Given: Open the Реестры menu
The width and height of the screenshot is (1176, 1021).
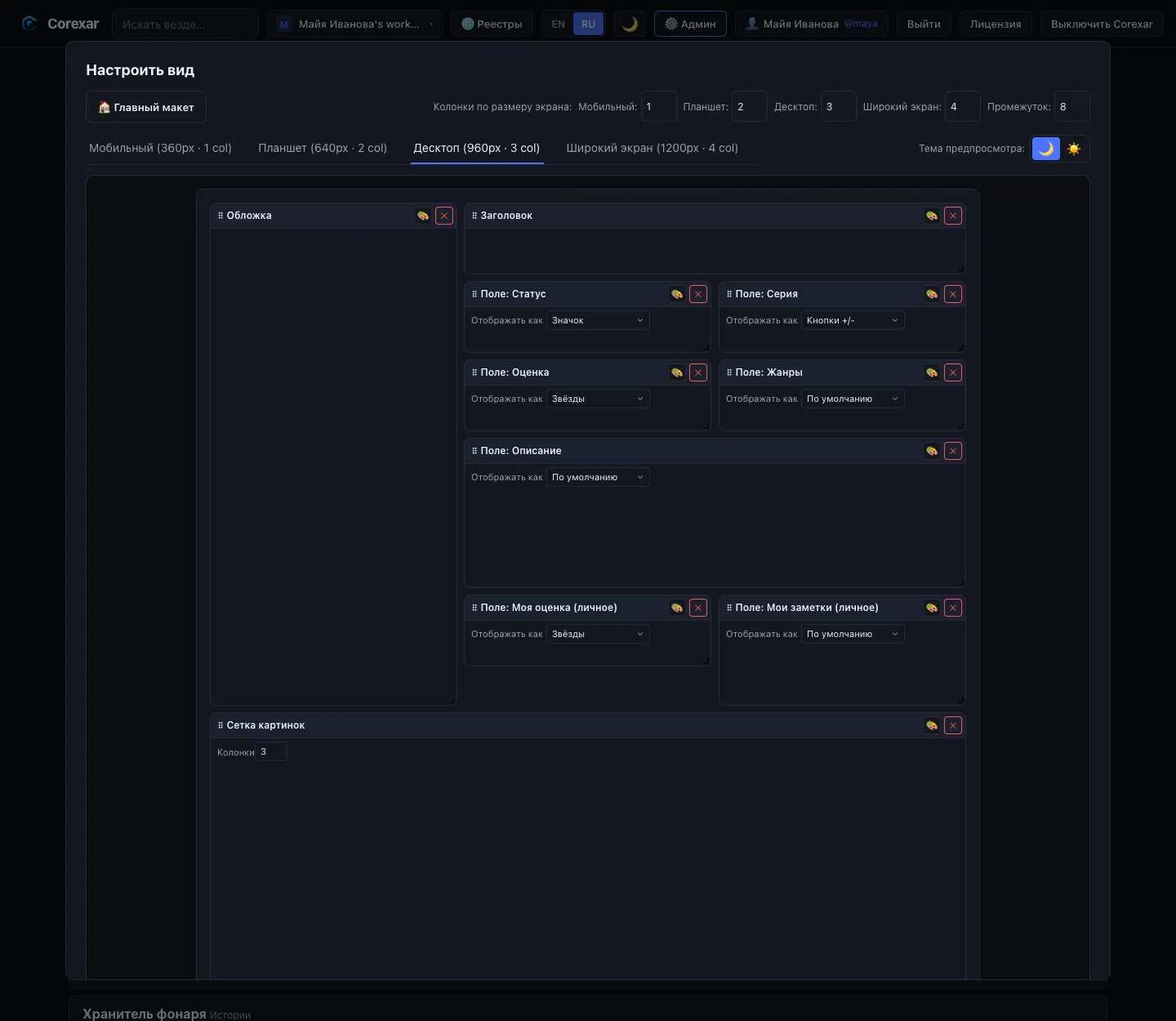Looking at the screenshot, I should (x=492, y=24).
